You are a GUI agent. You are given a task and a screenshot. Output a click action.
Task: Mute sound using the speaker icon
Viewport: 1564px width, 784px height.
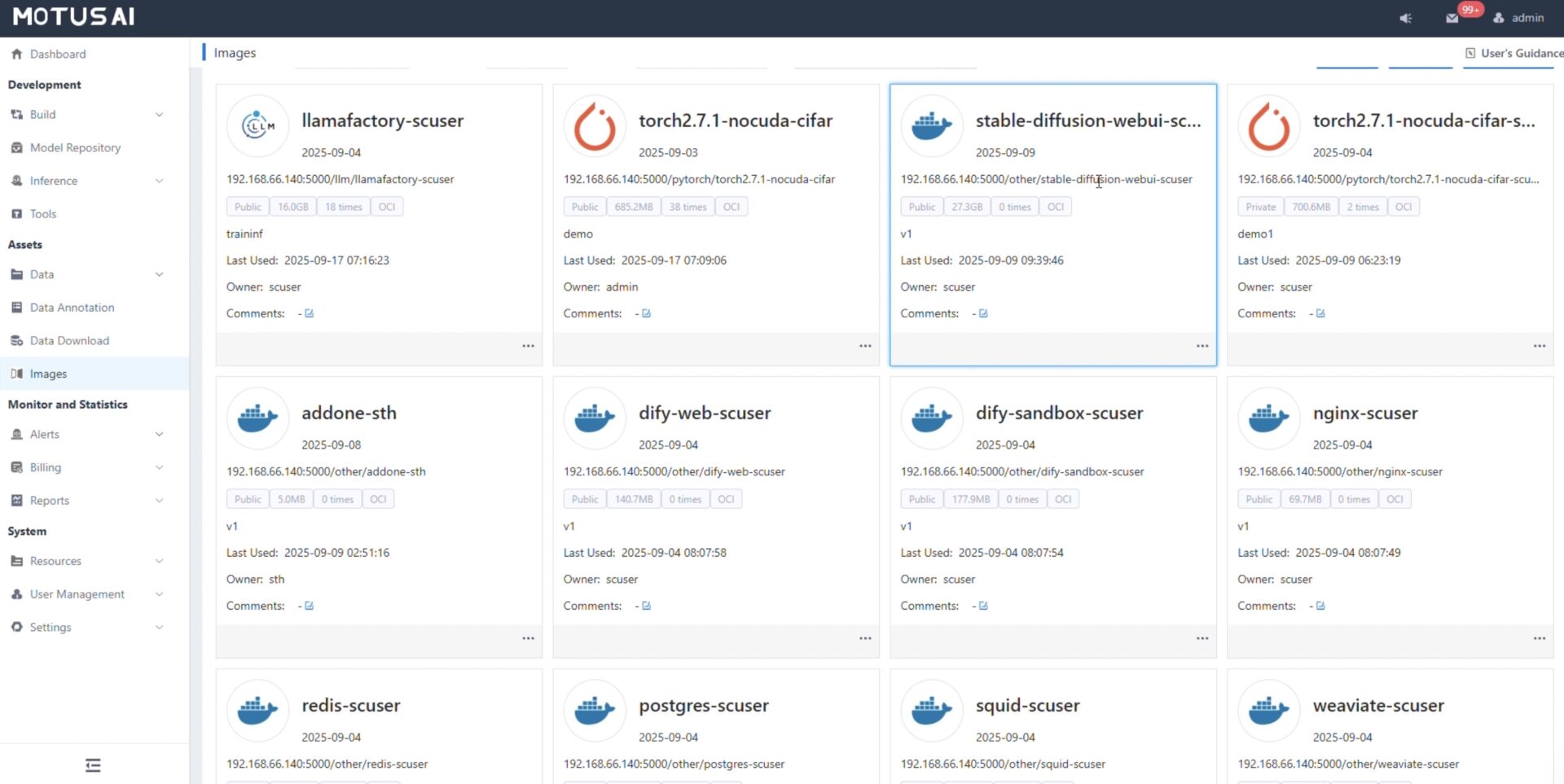(1405, 18)
